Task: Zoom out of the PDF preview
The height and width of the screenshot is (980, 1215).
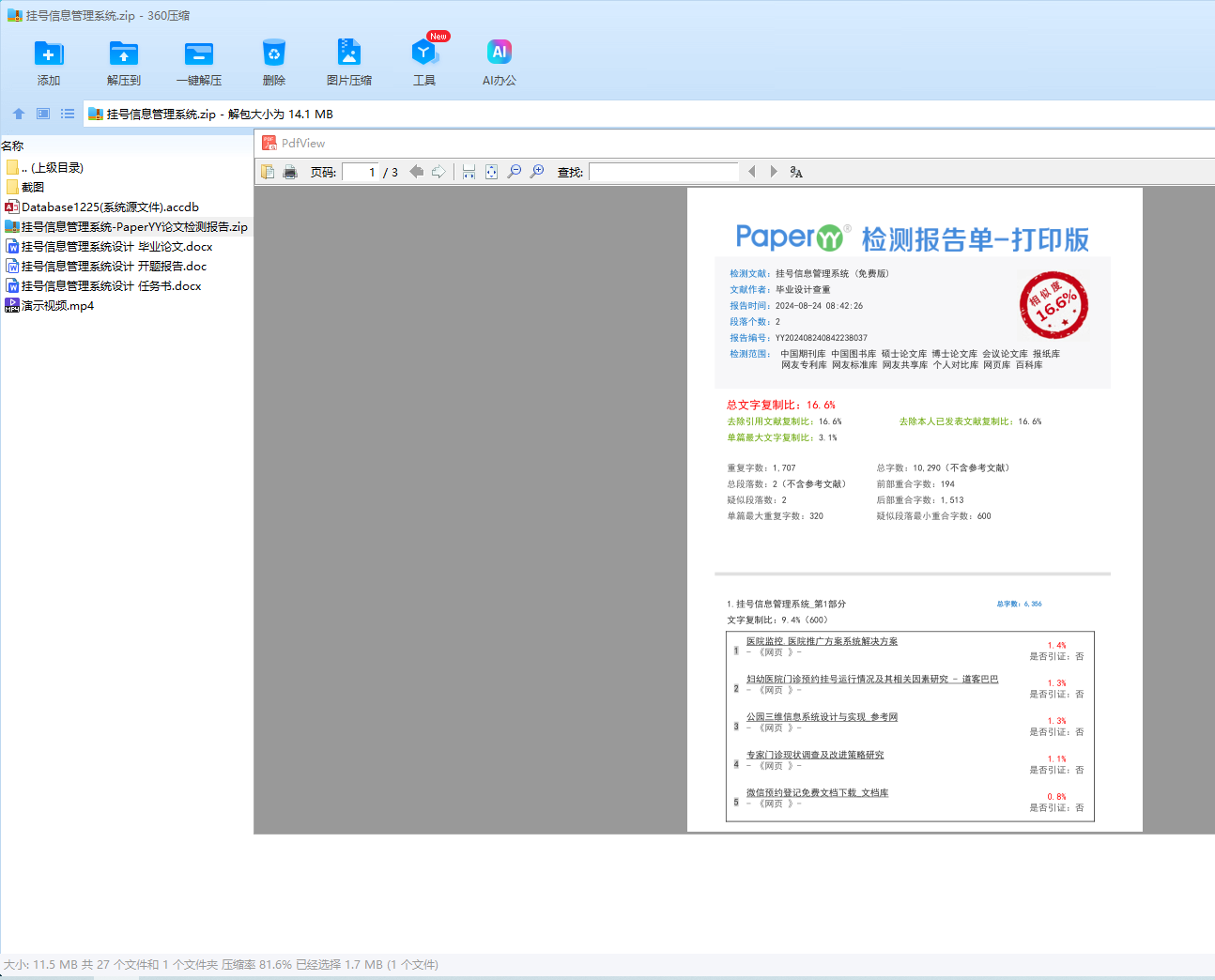Action: click(515, 172)
